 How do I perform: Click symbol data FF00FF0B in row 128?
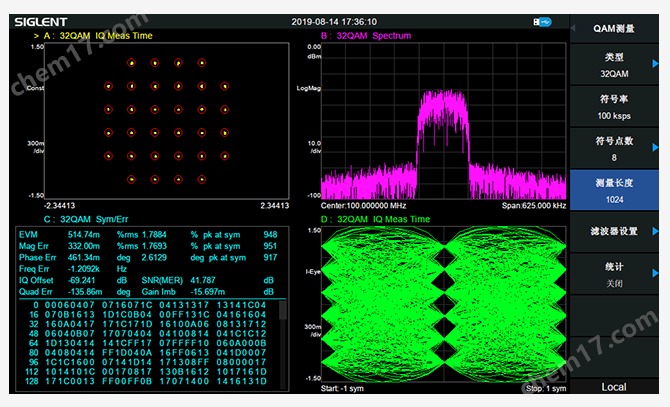[x=127, y=381]
